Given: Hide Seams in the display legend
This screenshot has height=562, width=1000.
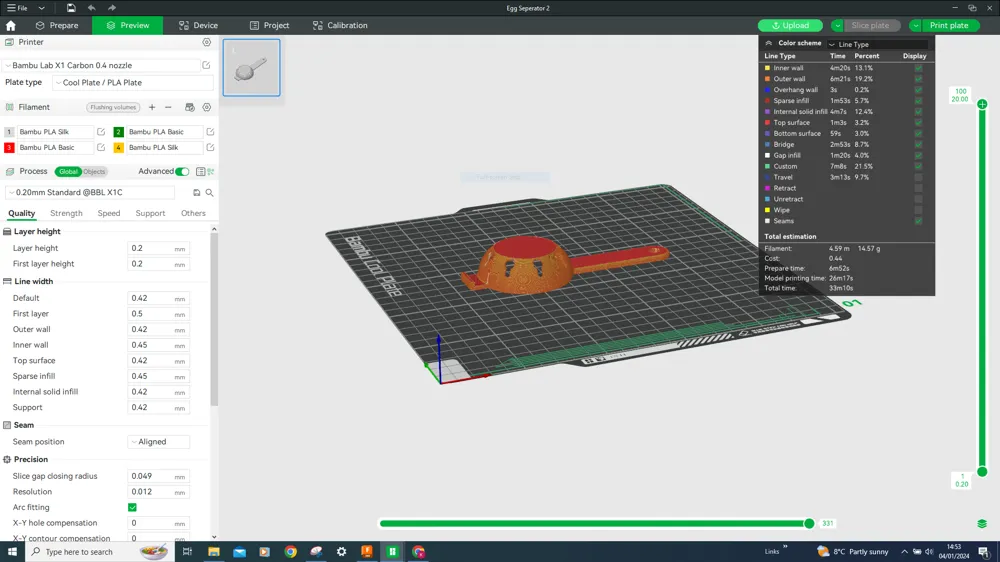Looking at the screenshot, I should click(918, 221).
